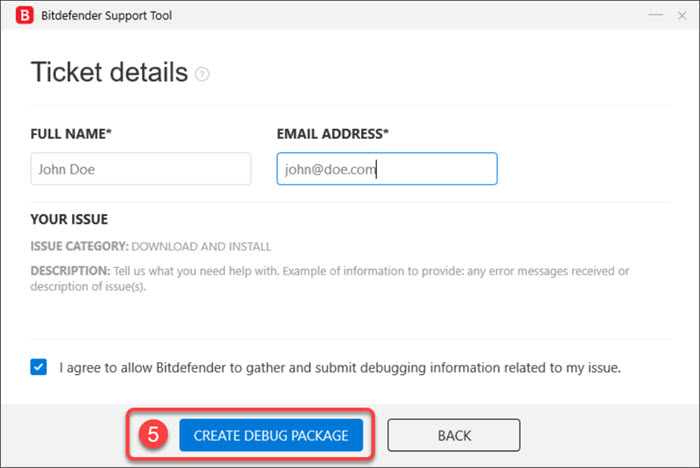
Task: Click into the Email Address field
Action: coord(387,169)
